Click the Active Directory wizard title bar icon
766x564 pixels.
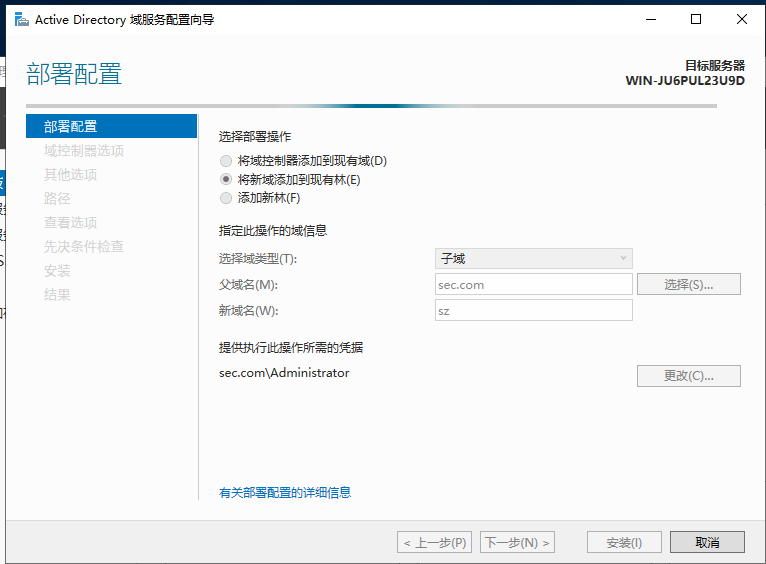click(20, 19)
